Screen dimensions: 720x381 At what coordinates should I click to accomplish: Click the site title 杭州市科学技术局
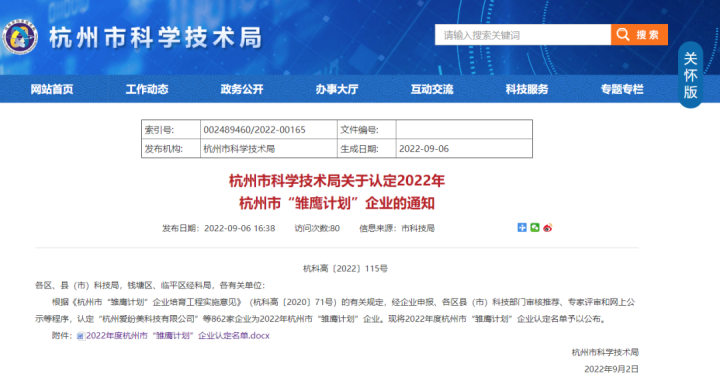pyautogui.click(x=156, y=37)
